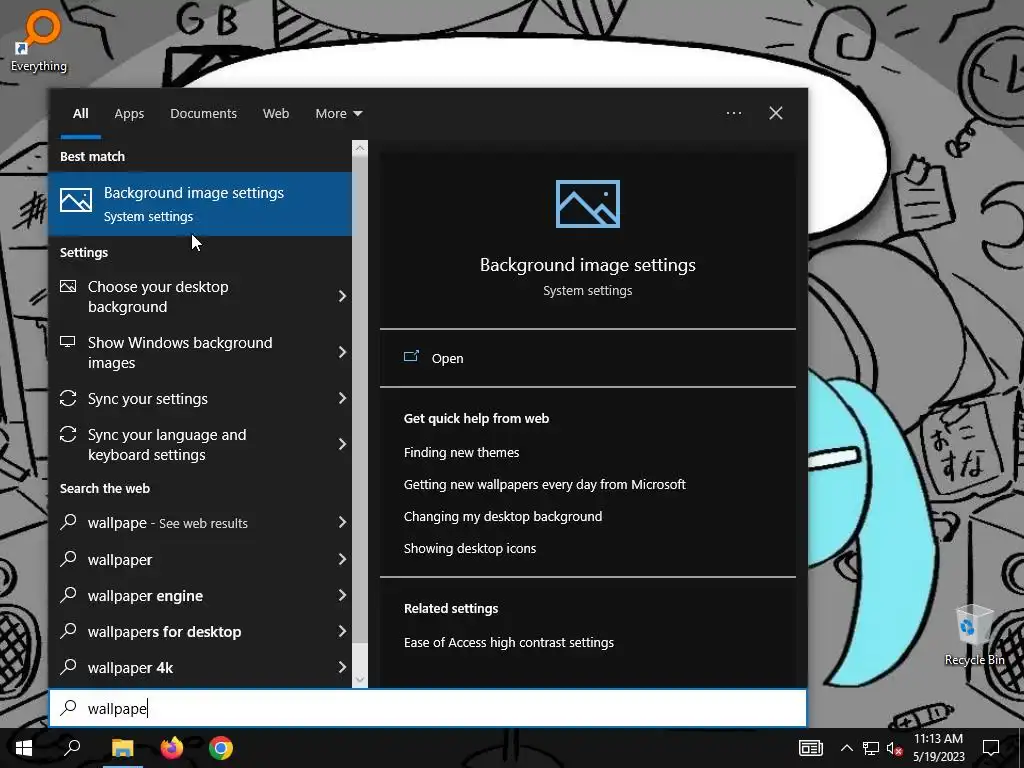Screen dimensions: 1024x768
Task: Click the search icon beside wallpaper engine
Action: [68, 594]
